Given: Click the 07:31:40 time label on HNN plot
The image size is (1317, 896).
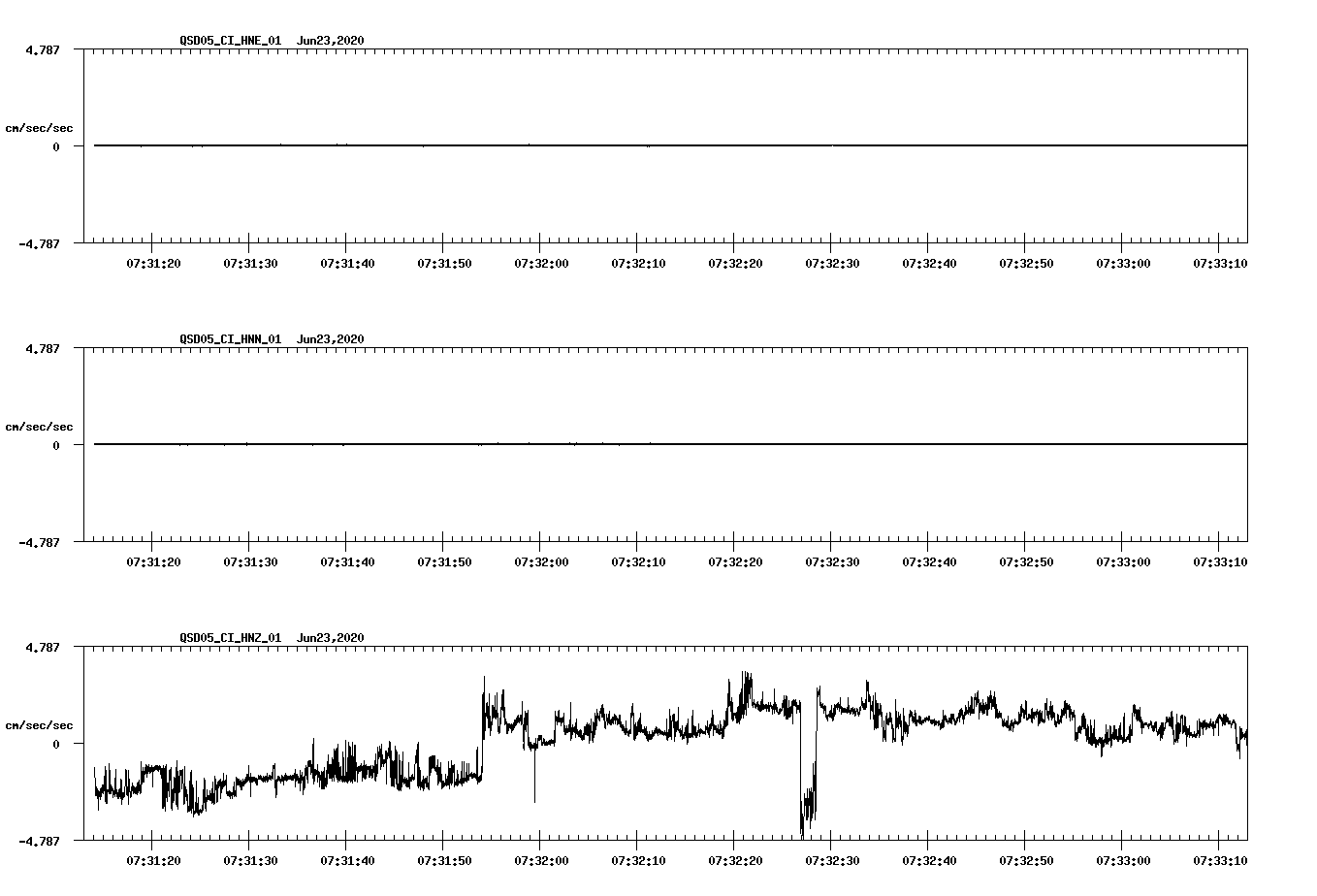Looking at the screenshot, I should (347, 561).
